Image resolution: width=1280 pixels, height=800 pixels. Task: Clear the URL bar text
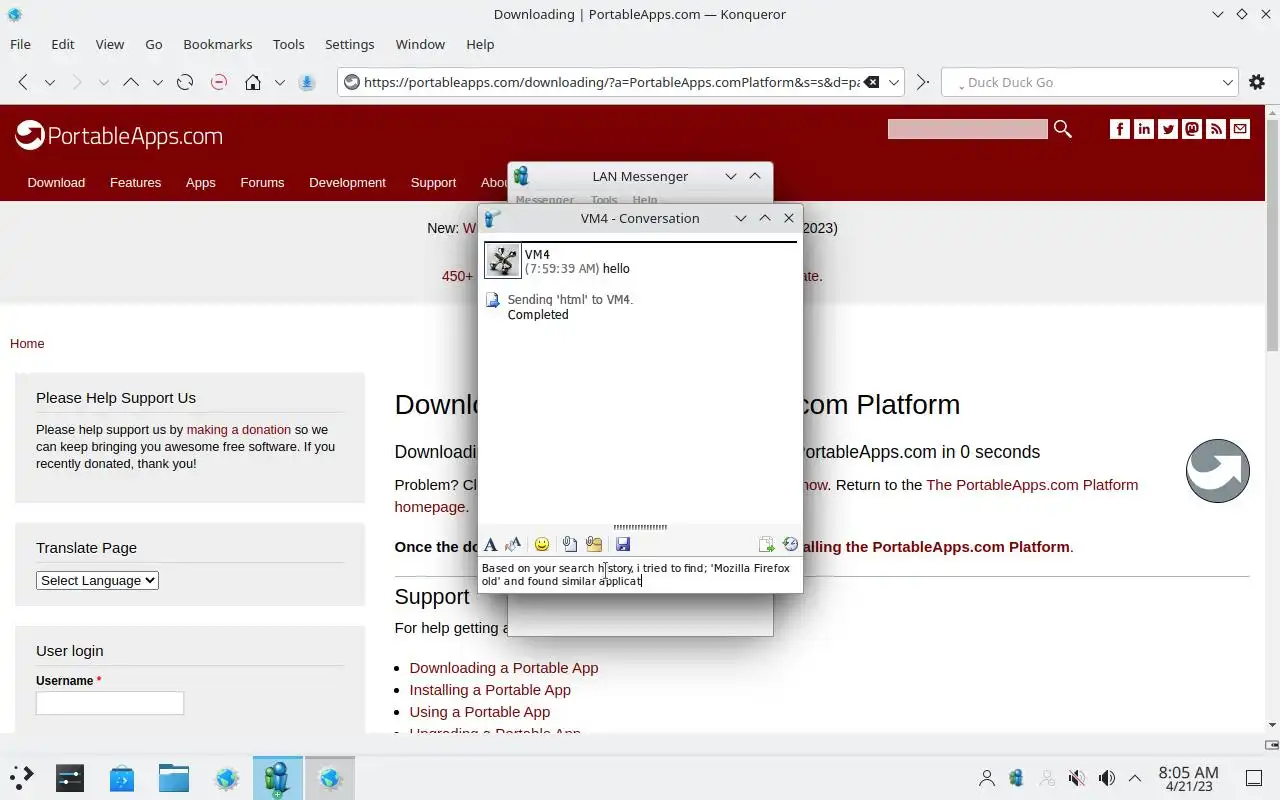pos(872,82)
